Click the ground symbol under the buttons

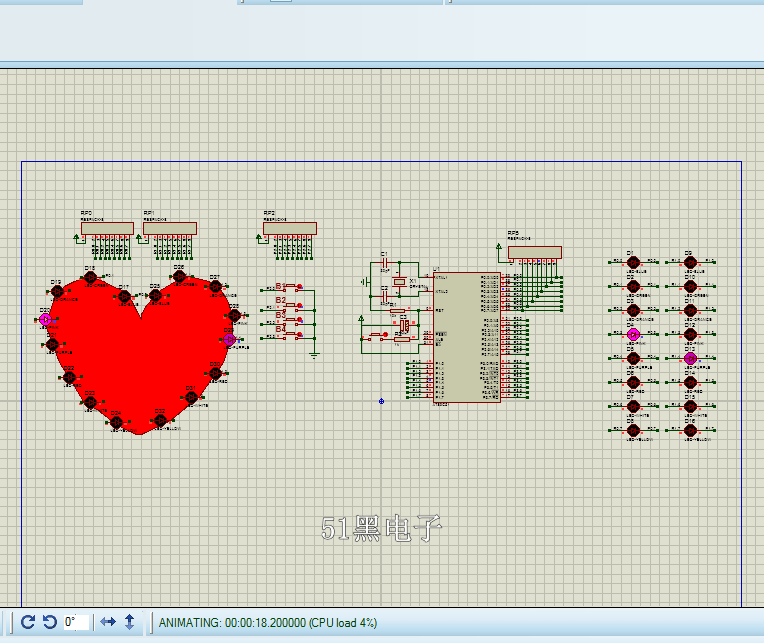[x=314, y=355]
